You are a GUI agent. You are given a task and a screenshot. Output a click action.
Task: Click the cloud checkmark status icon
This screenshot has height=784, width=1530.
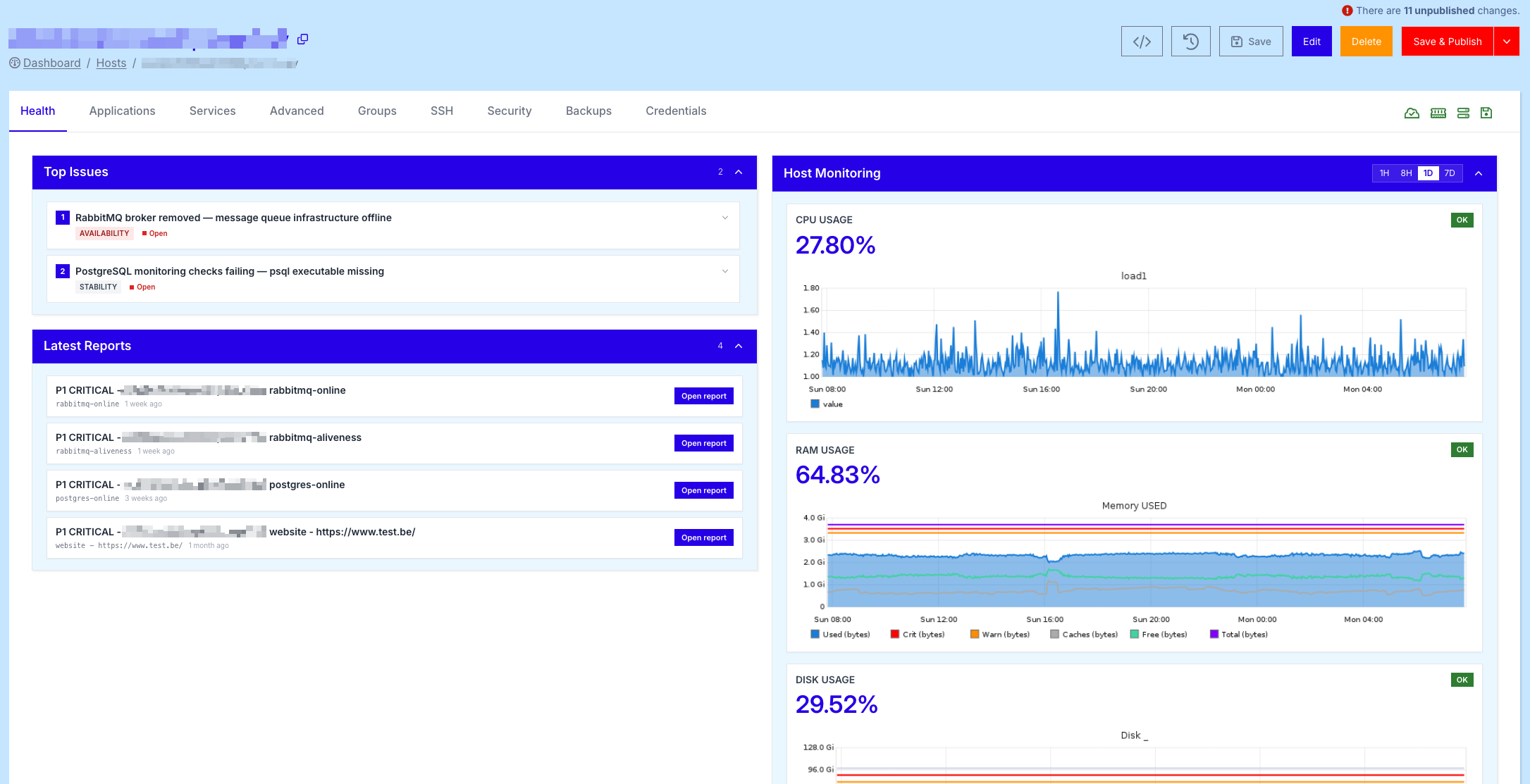point(1412,113)
